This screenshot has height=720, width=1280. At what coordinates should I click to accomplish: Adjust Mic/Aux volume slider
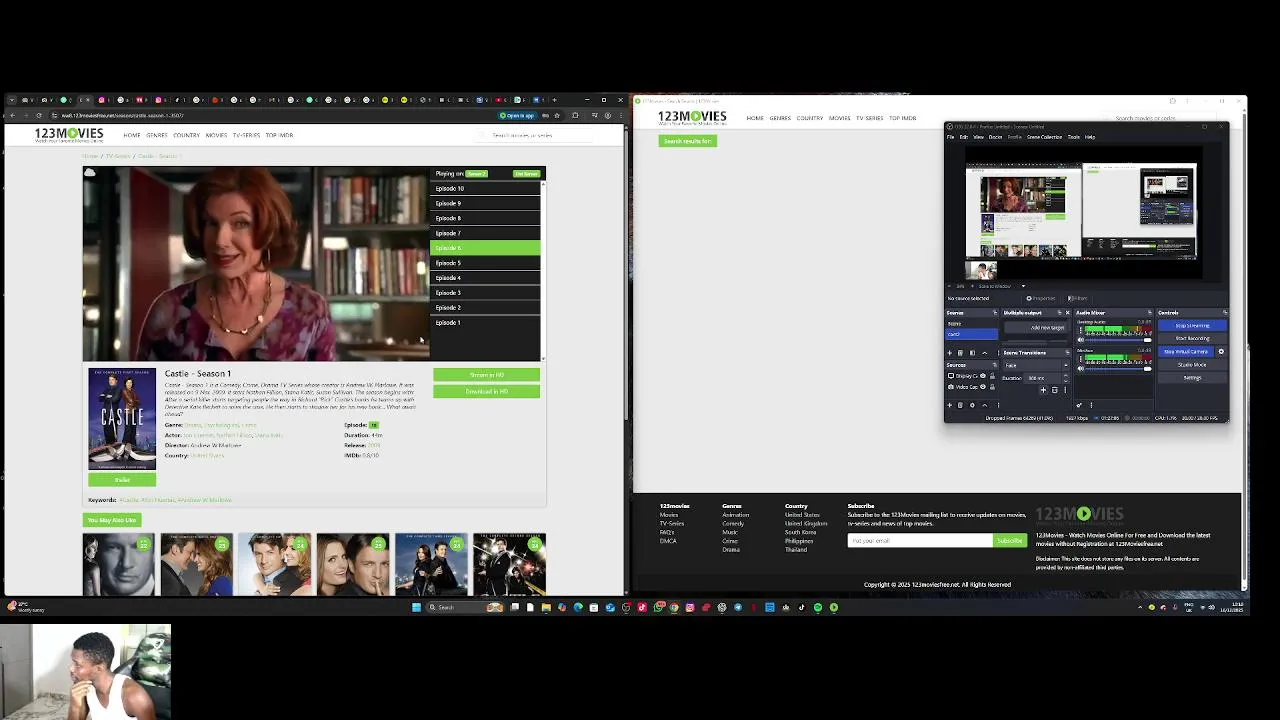tap(1118, 369)
